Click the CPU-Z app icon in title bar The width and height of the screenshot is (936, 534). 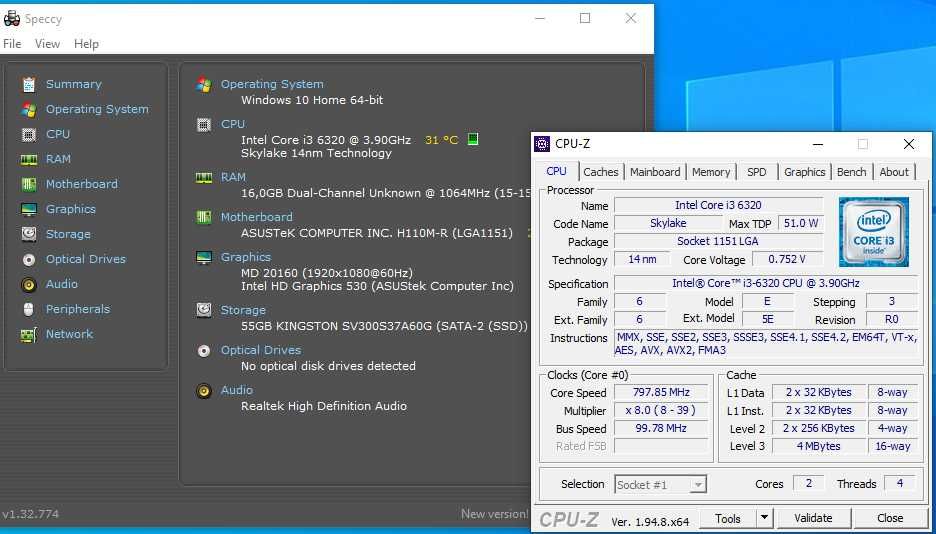(x=541, y=144)
